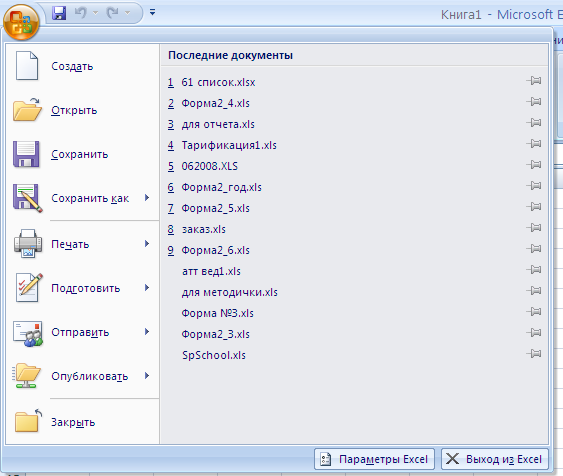
Task: Click the Undo arrow in quick access toolbar
Action: 81,13
